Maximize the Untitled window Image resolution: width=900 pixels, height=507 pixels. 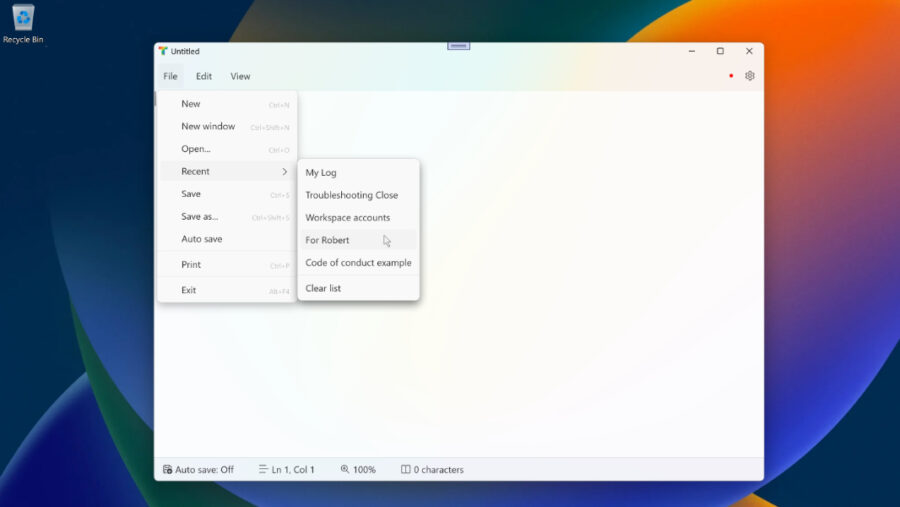(719, 51)
